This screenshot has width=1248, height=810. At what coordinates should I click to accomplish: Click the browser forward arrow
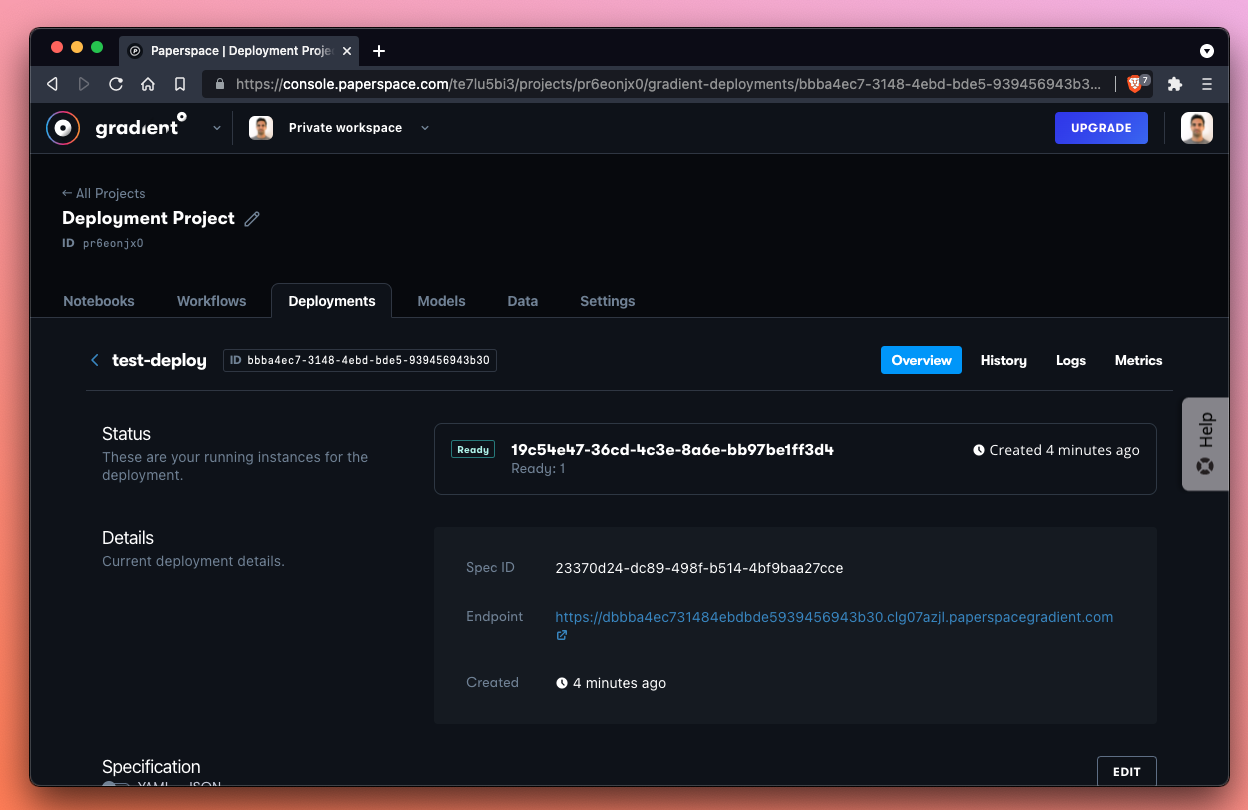pos(84,84)
